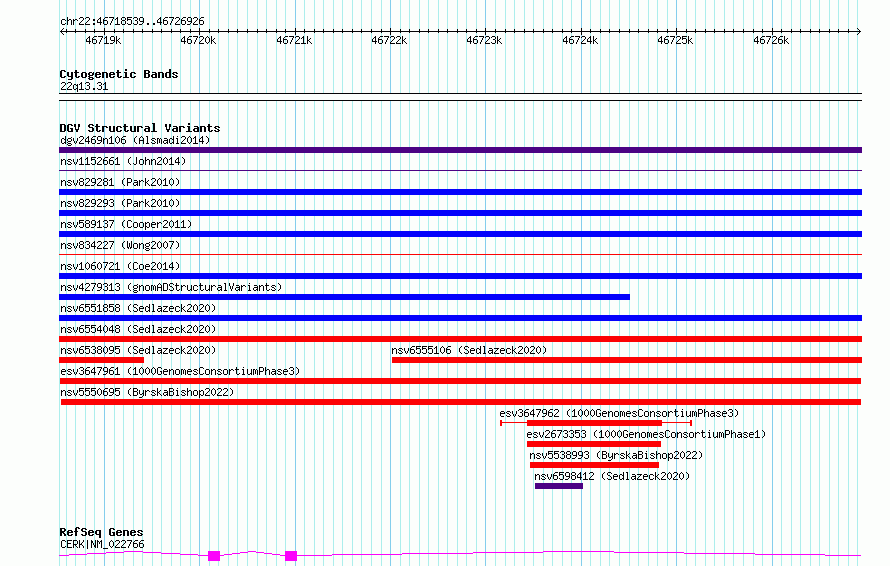Click the nsv589137 (Cooper2011) label
This screenshot has height=566, width=890.
pyautogui.click(x=126, y=224)
